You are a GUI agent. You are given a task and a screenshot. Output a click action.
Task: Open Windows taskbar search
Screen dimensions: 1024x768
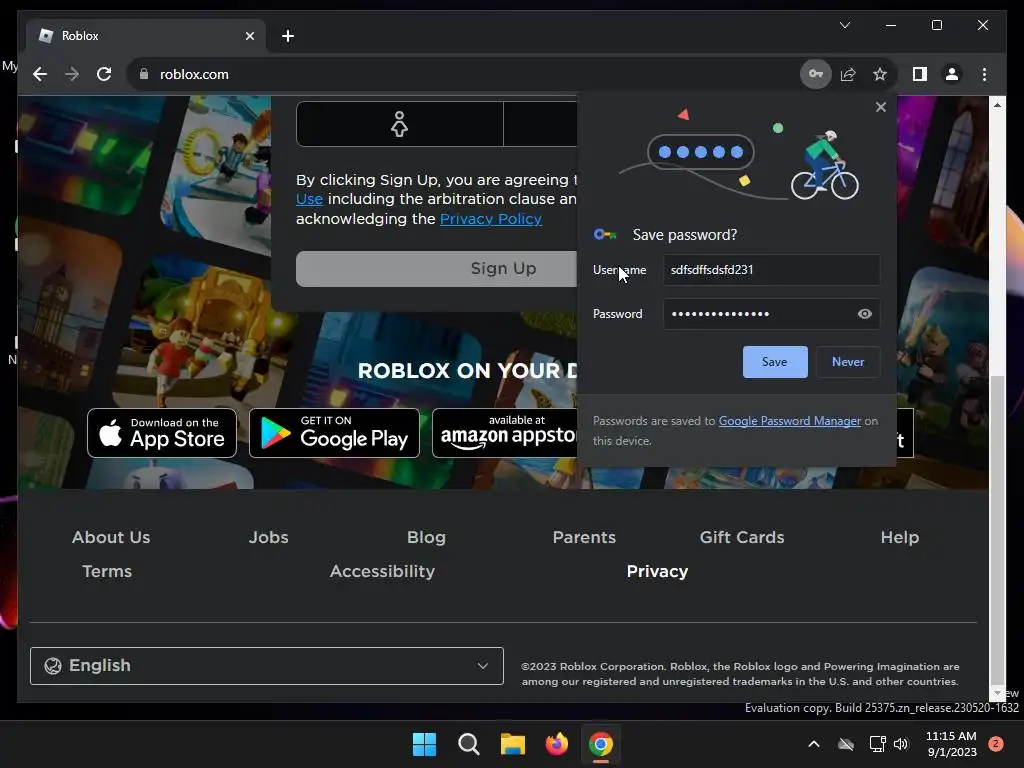click(469, 744)
